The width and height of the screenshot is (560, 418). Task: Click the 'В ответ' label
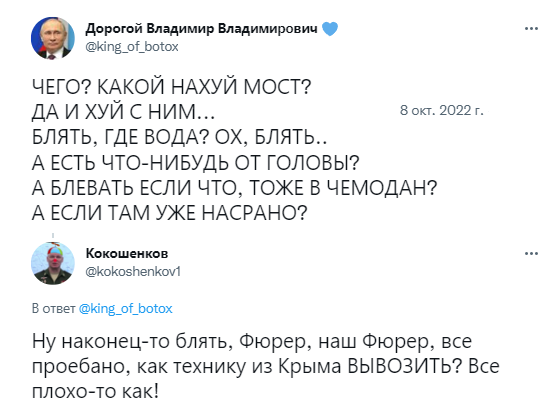point(54,308)
